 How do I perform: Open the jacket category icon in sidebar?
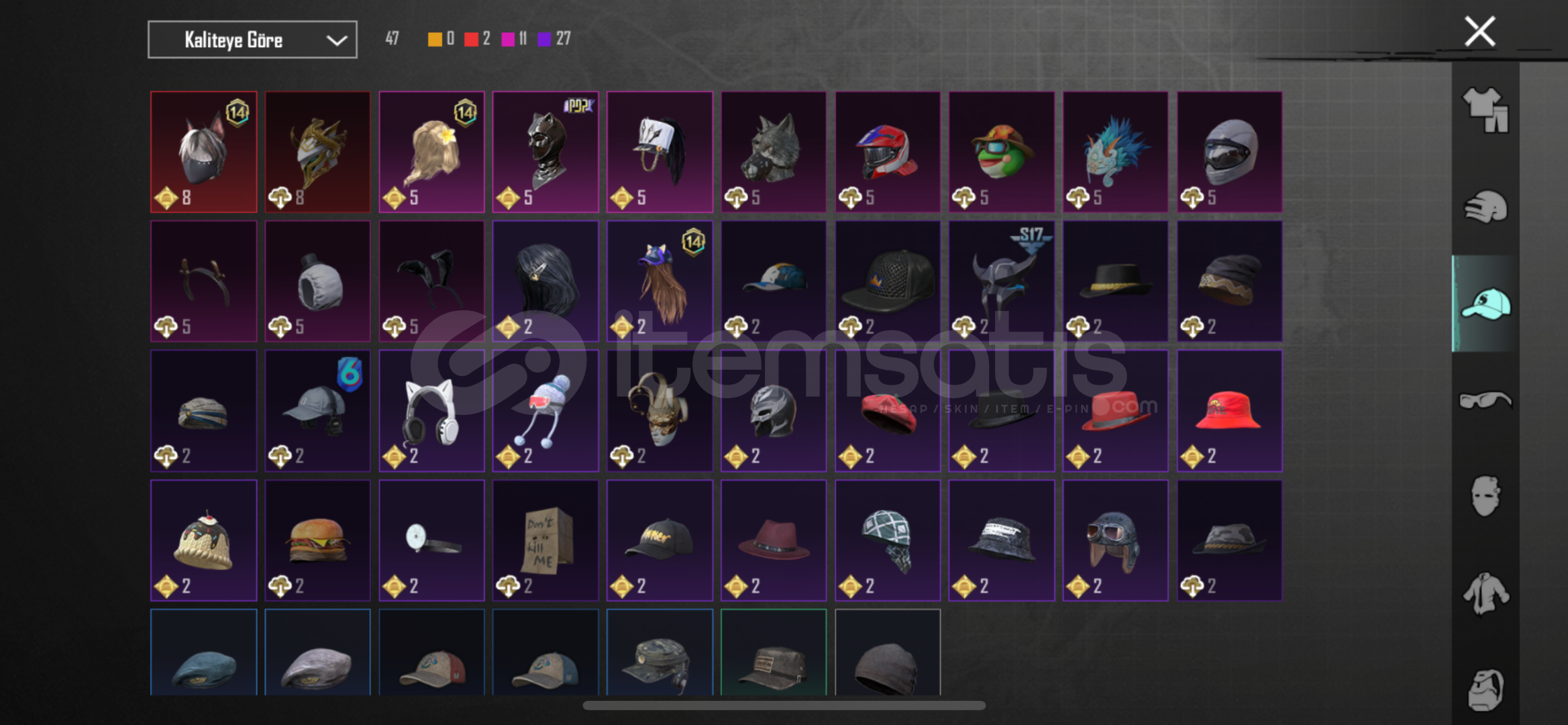(x=1485, y=593)
